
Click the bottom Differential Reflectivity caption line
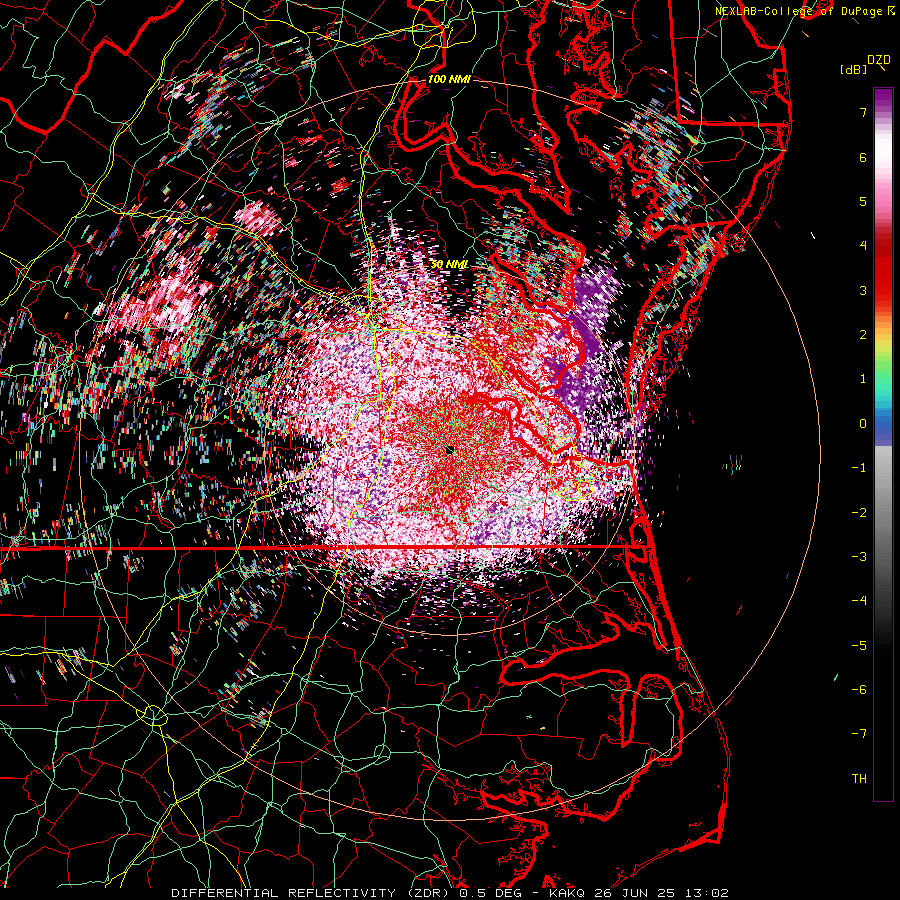tap(450, 893)
